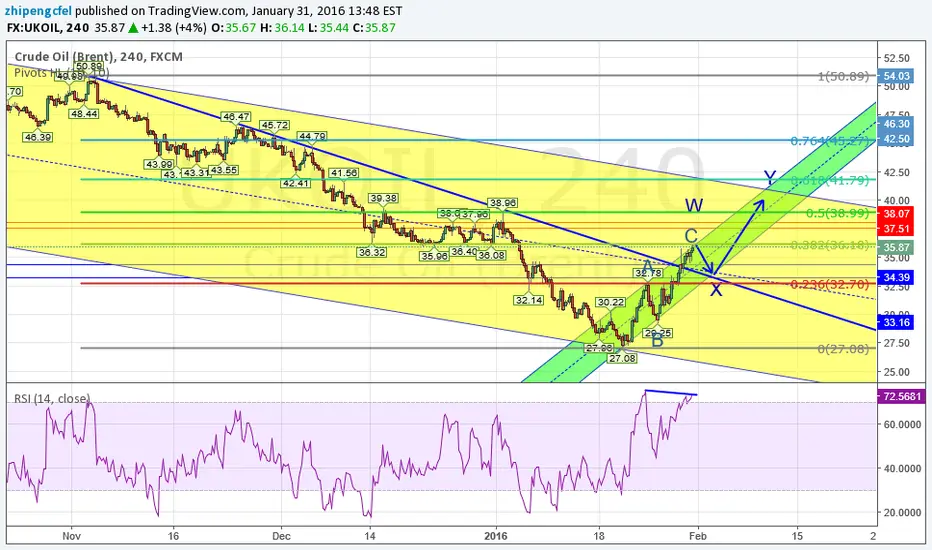Click the 46.47 pivot high label
The image size is (932, 550).
(x=235, y=117)
